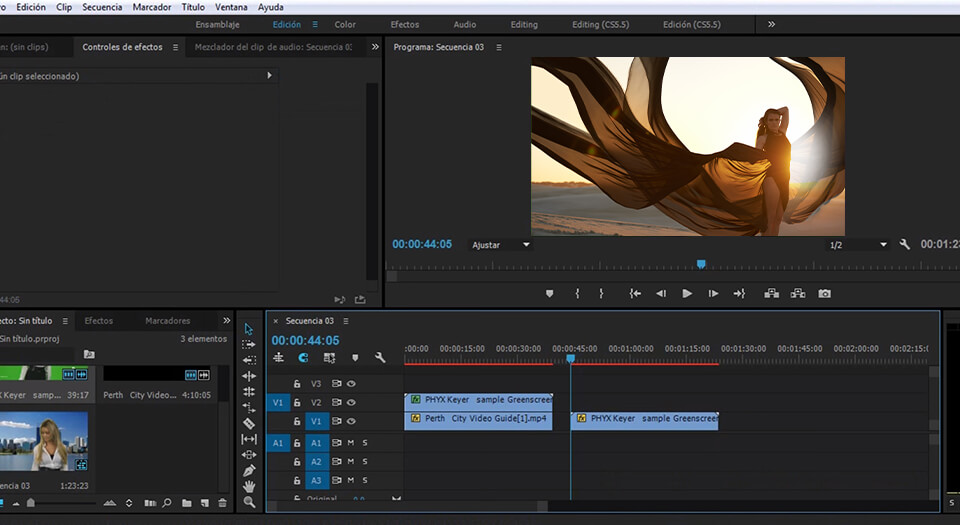Select the Hand tool
The height and width of the screenshot is (525, 960).
pos(249,486)
